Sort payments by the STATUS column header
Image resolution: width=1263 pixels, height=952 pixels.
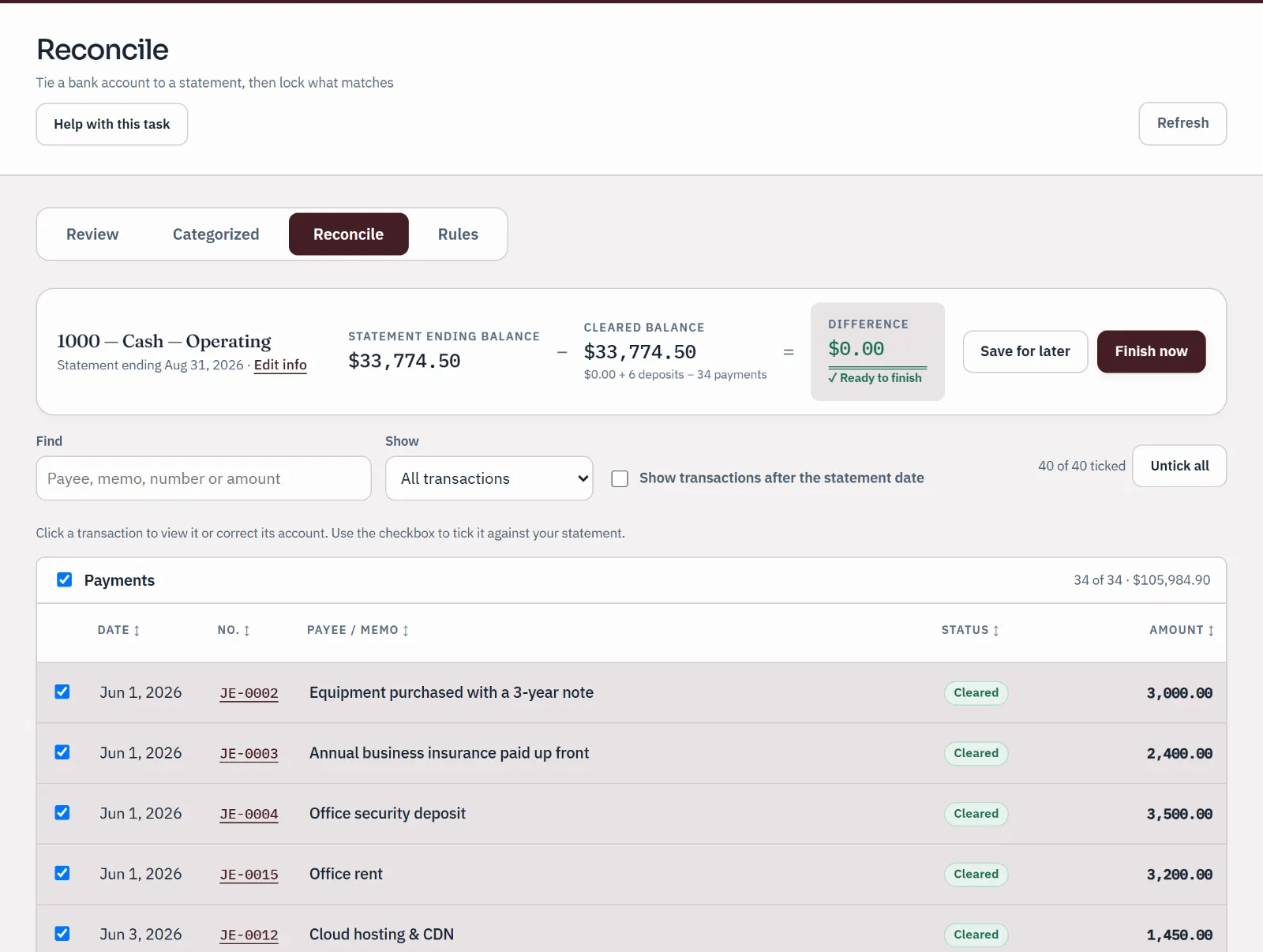970,630
